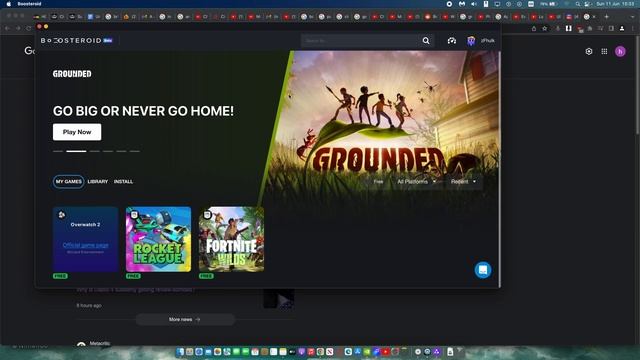Click More news in the background page
The image size is (640, 360).
(x=185, y=319)
